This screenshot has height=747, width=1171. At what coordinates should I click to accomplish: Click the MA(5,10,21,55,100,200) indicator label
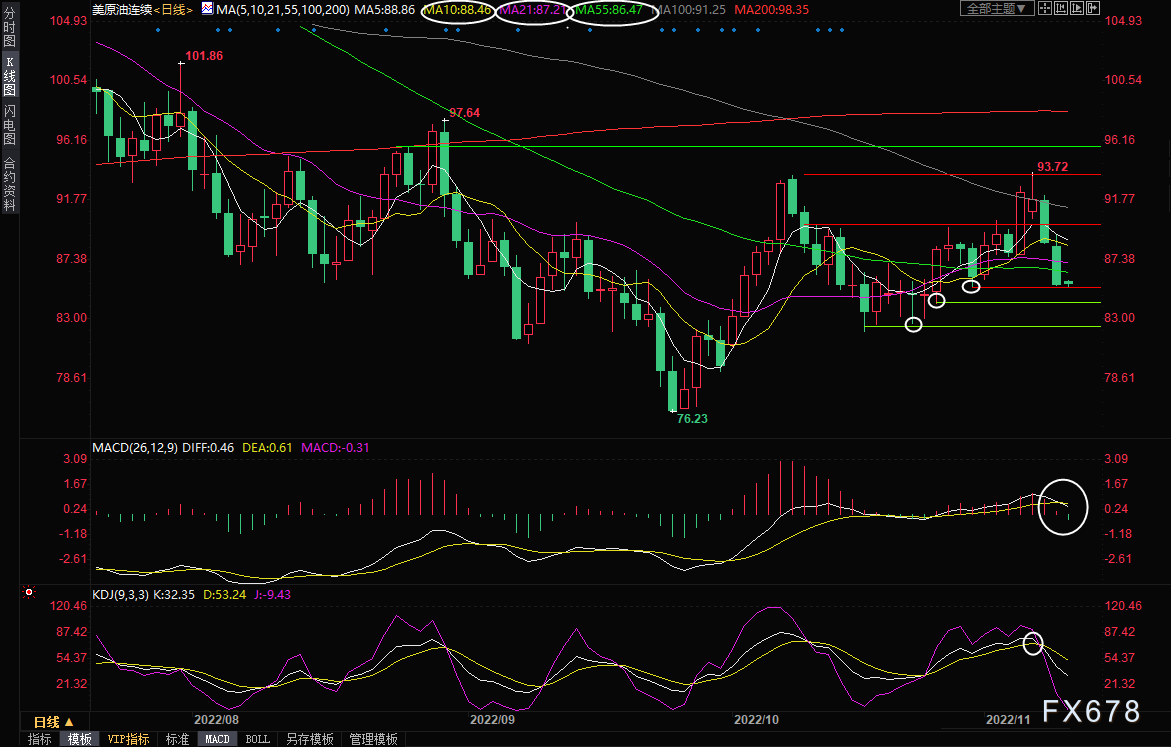tap(282, 10)
